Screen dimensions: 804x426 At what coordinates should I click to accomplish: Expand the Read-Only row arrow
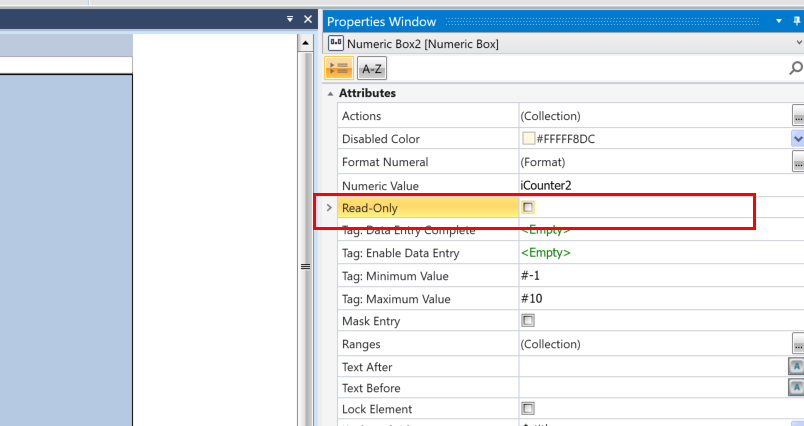[329, 208]
